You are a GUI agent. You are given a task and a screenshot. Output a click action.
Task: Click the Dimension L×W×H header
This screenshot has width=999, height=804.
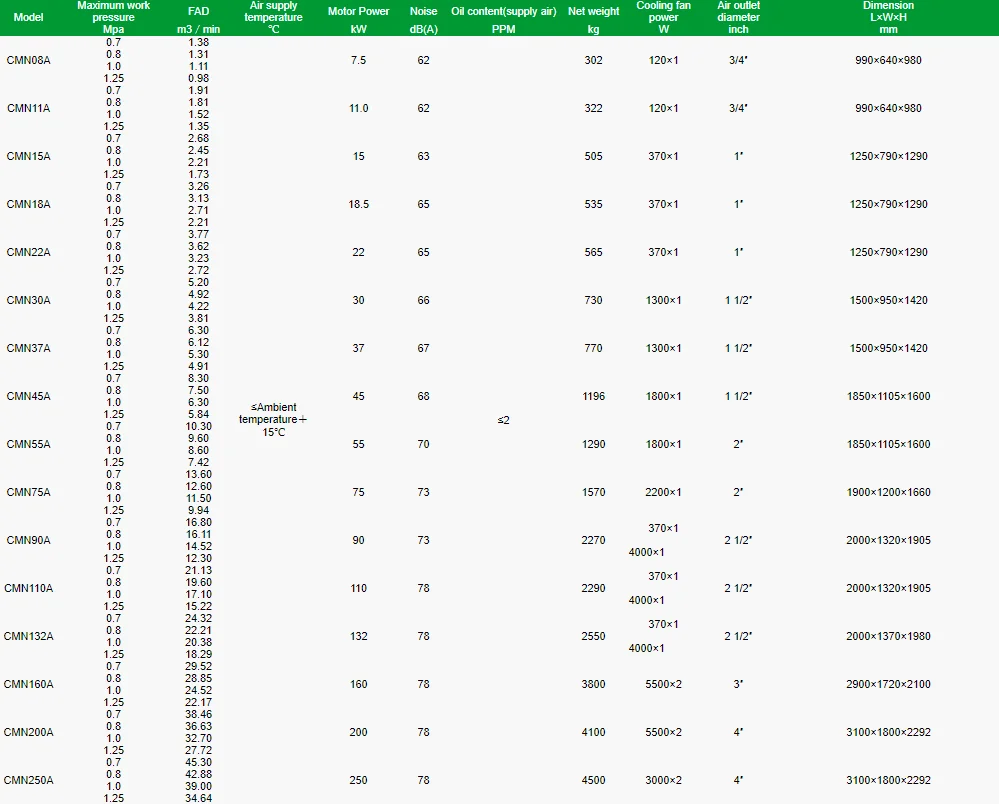click(x=888, y=17)
